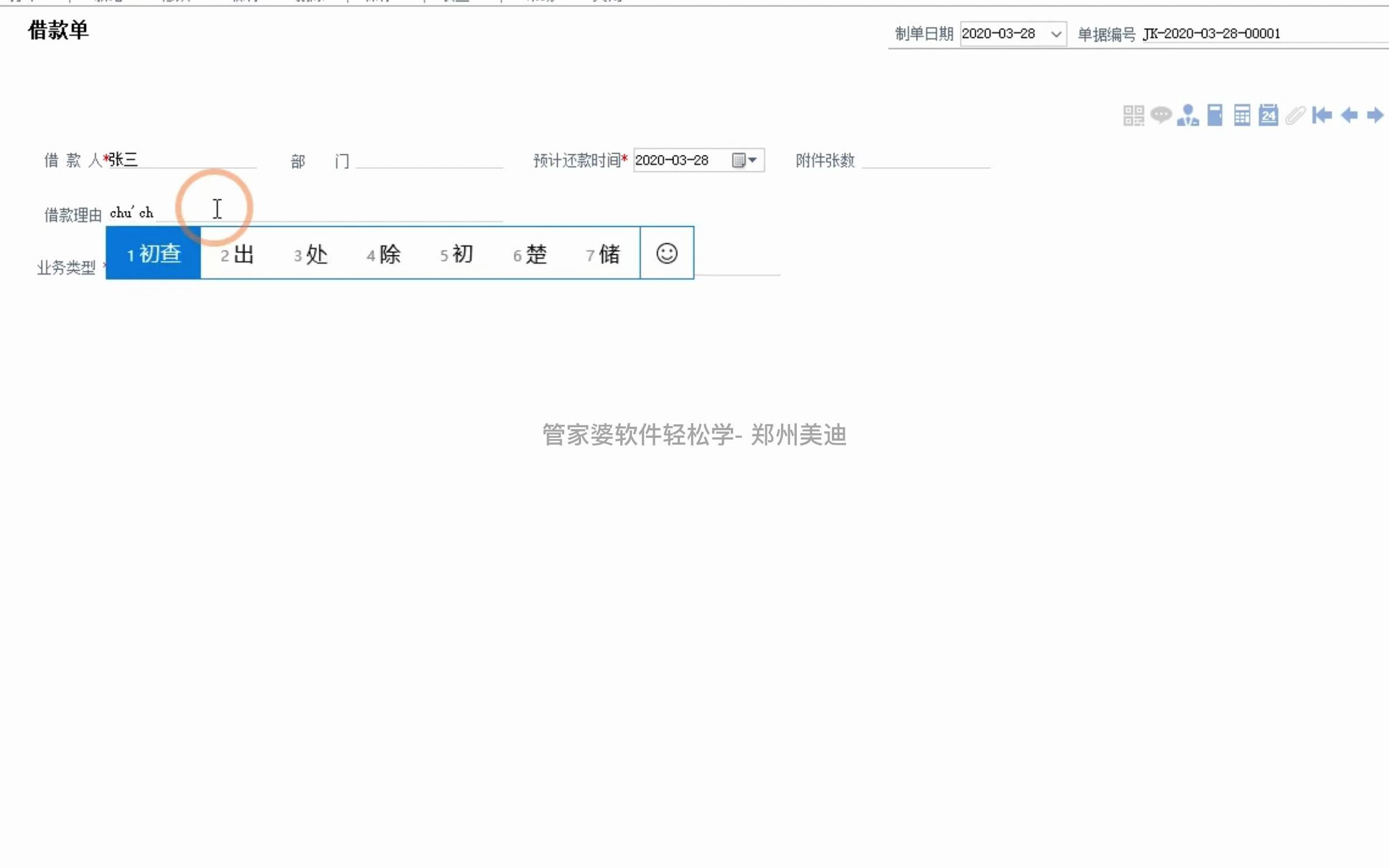Click the calendar icon showing 24
The width and height of the screenshot is (1389, 868).
click(1268, 115)
